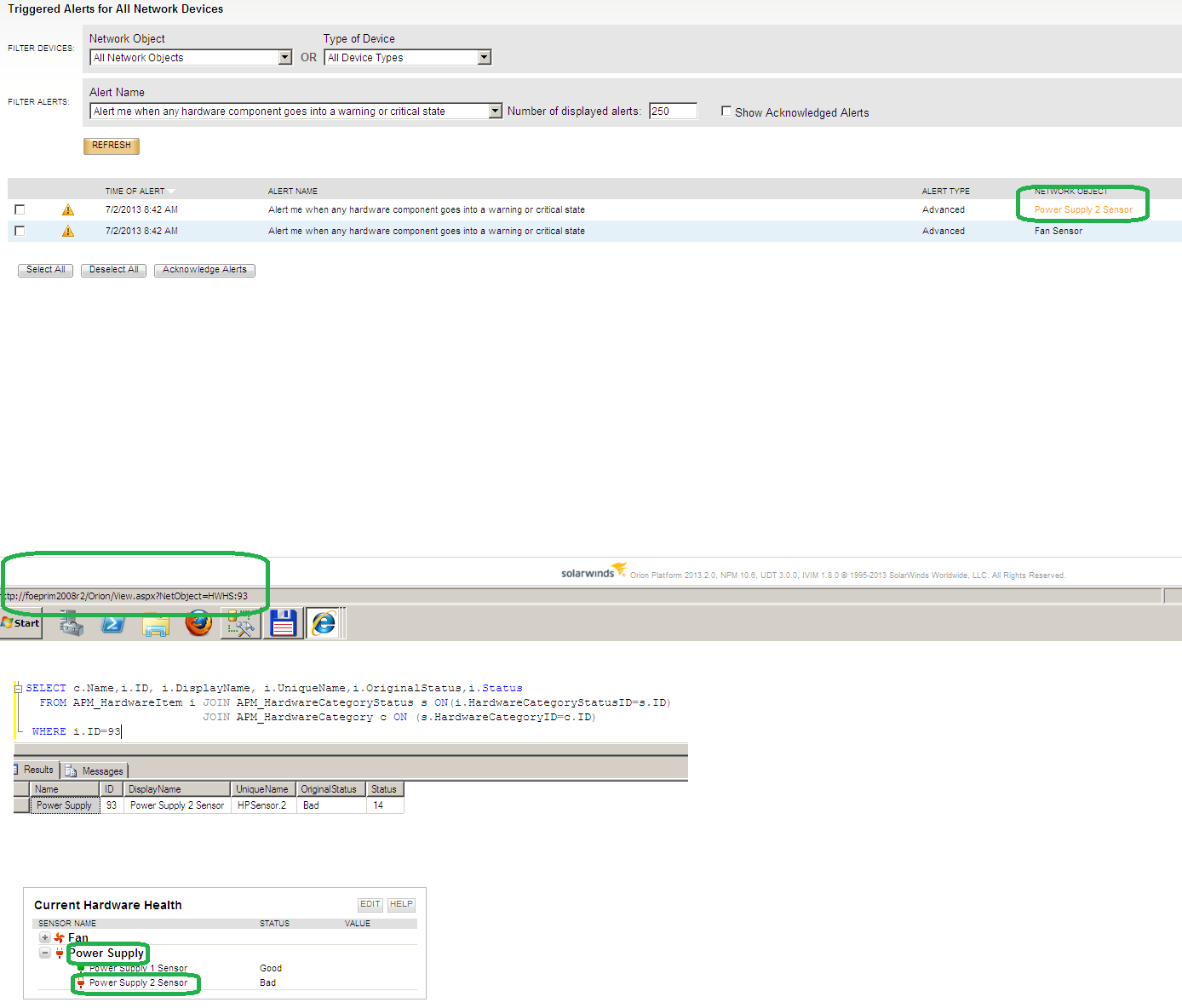Click Power Supply 2 Sensor in hardware health
This screenshot has width=1182, height=1008.
(138, 982)
